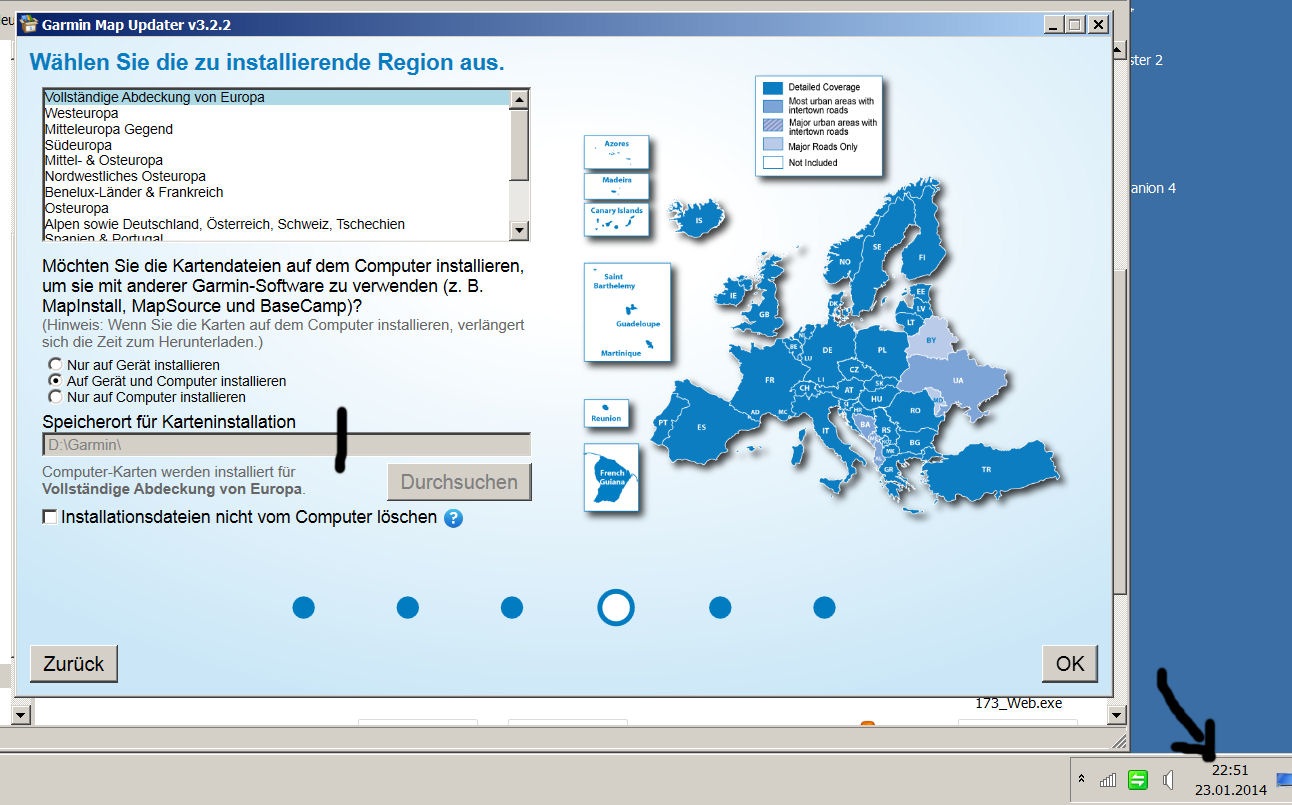The width and height of the screenshot is (1292, 805).
Task: Click the speaker volume tray icon
Action: (1167, 779)
